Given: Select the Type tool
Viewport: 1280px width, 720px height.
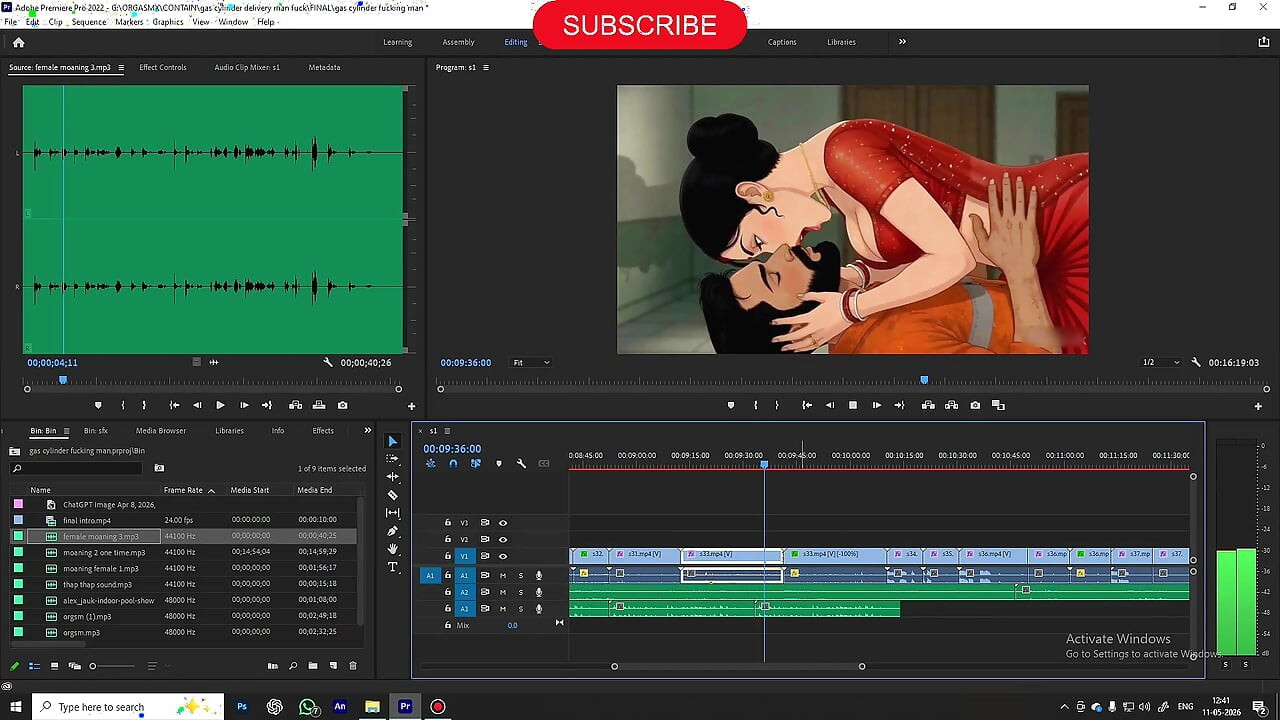Looking at the screenshot, I should (392, 567).
